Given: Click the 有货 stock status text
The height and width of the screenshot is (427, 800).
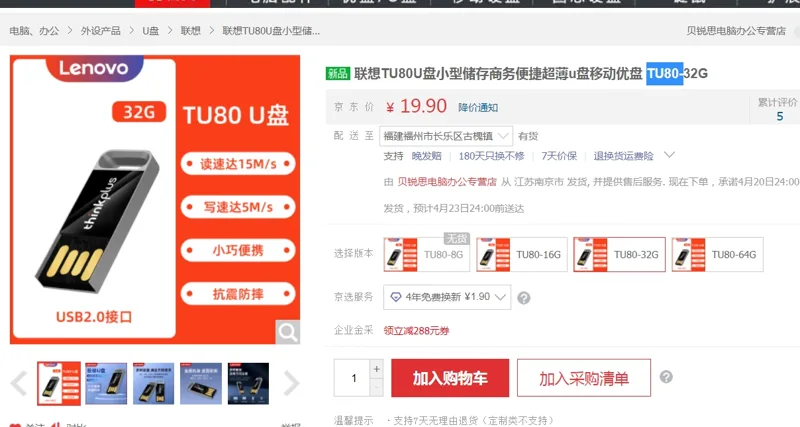Looking at the screenshot, I should click(528, 136).
